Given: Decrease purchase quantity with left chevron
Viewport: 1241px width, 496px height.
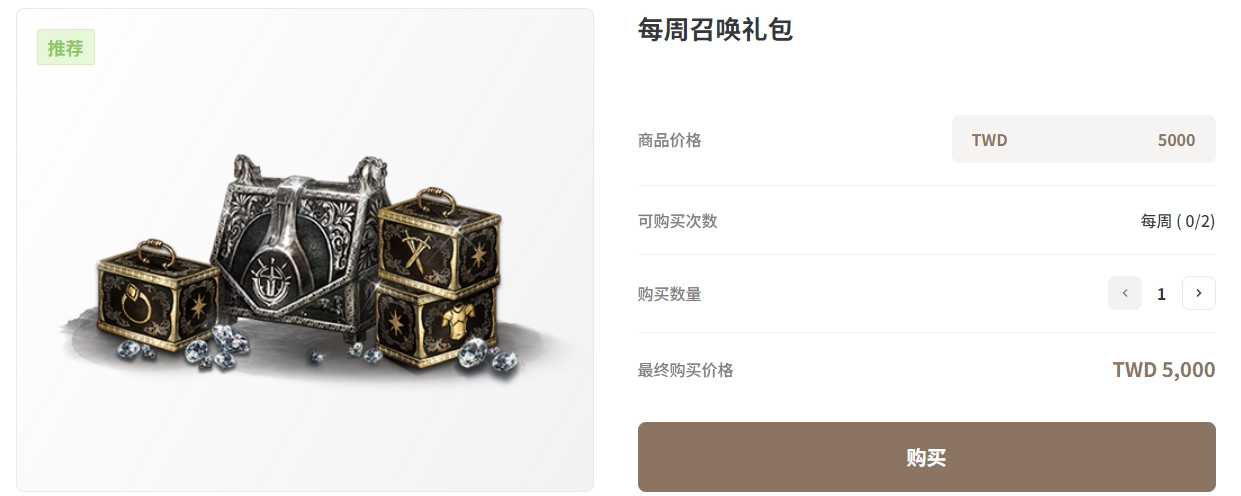Looking at the screenshot, I should point(1124,293).
